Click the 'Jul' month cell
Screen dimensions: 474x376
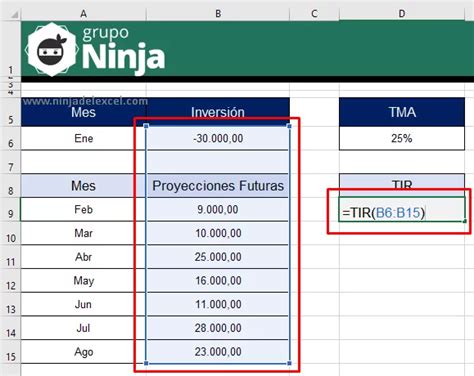tap(83, 328)
